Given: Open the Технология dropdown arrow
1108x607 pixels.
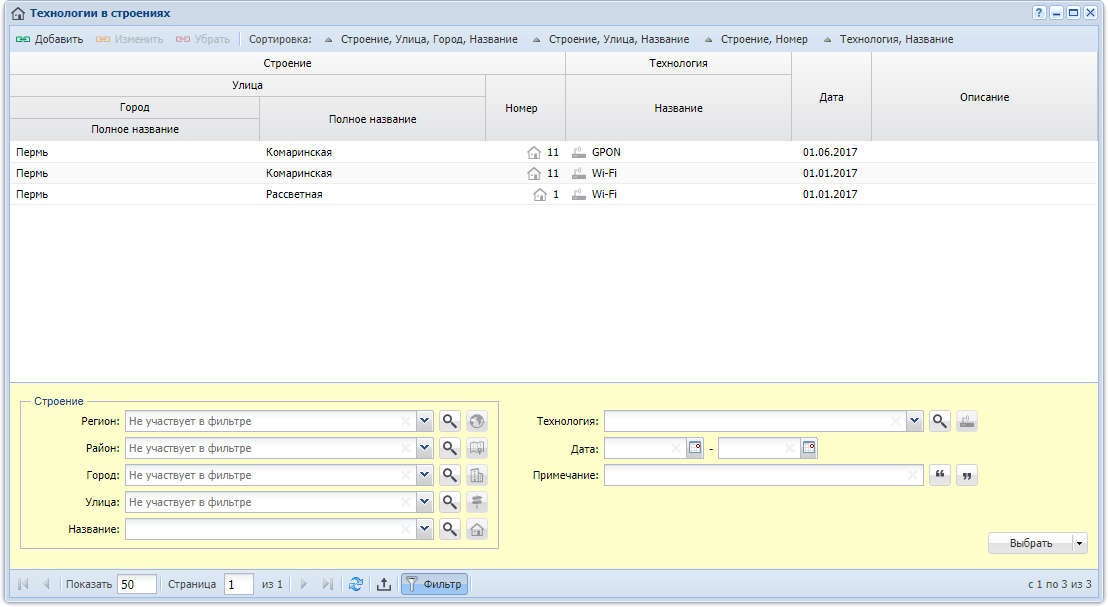Looking at the screenshot, I should 914,421.
